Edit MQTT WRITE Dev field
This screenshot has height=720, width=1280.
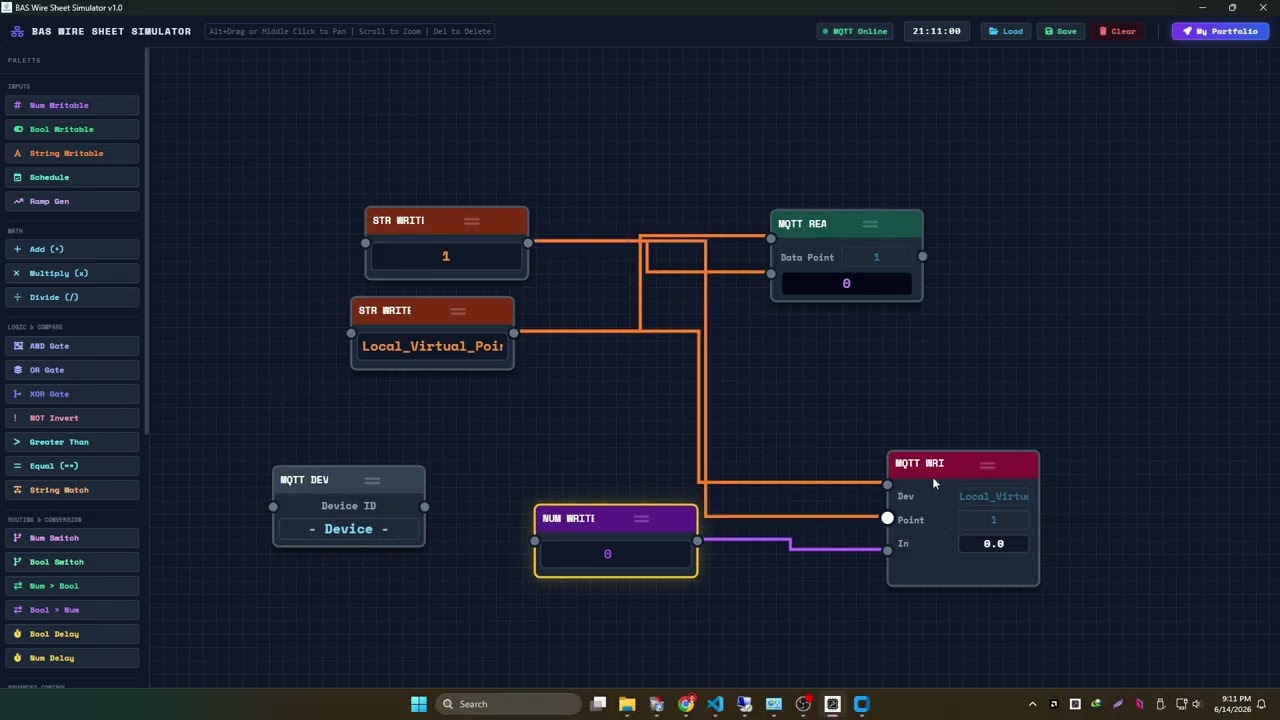click(993, 496)
